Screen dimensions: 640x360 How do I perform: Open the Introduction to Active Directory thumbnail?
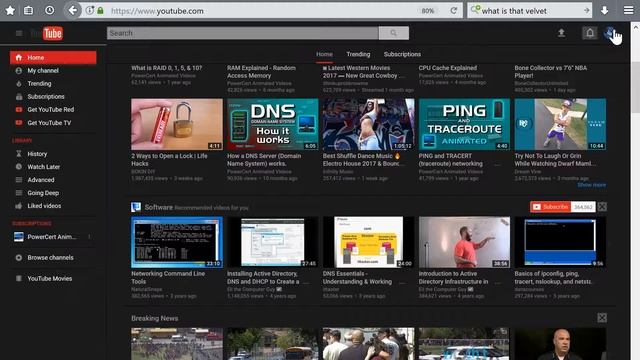464,242
